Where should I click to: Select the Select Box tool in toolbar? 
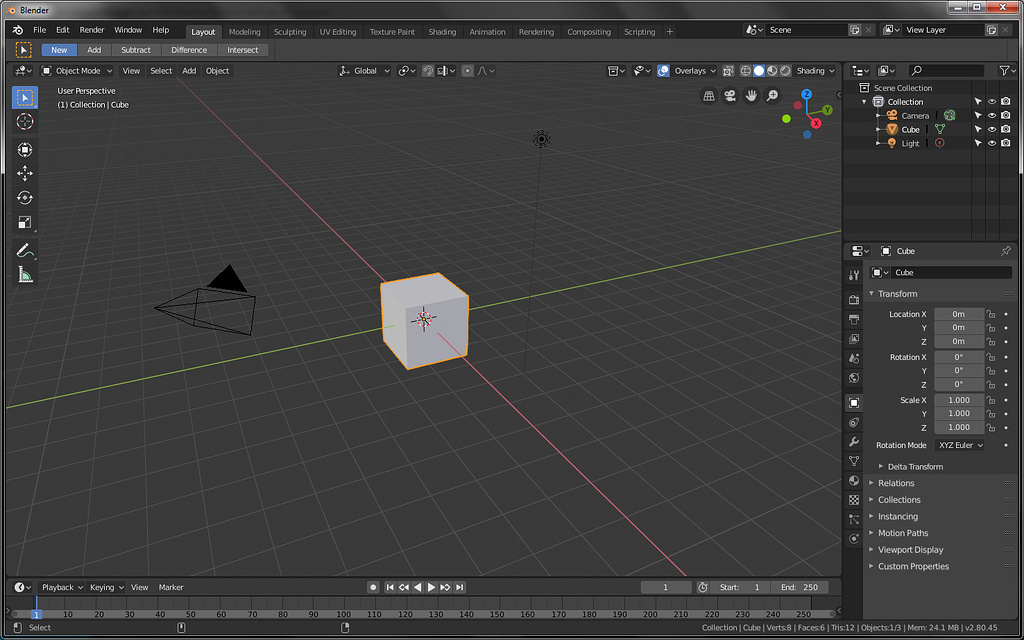tap(25, 98)
